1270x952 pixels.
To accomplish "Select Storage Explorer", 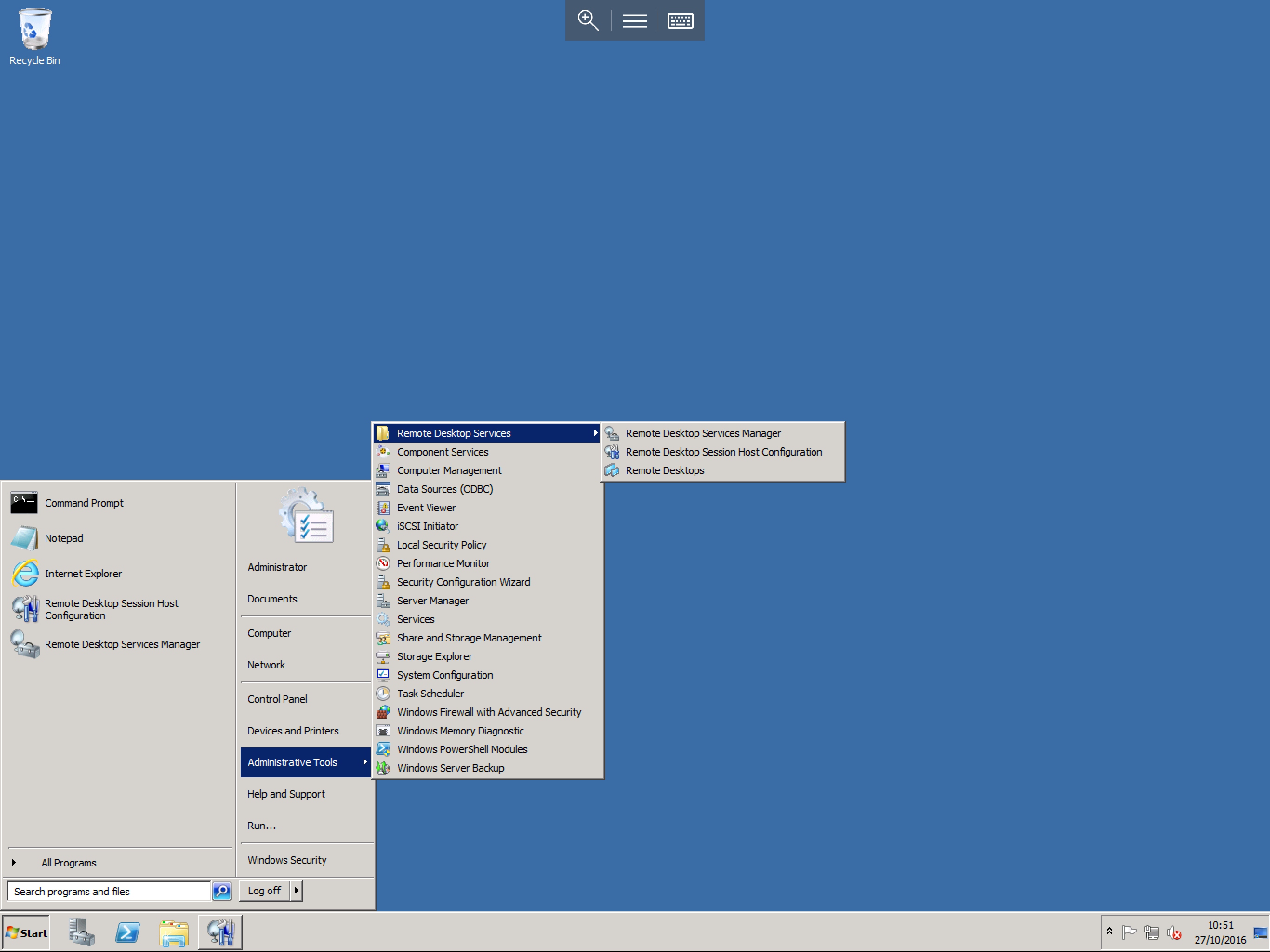I will tap(488, 656).
